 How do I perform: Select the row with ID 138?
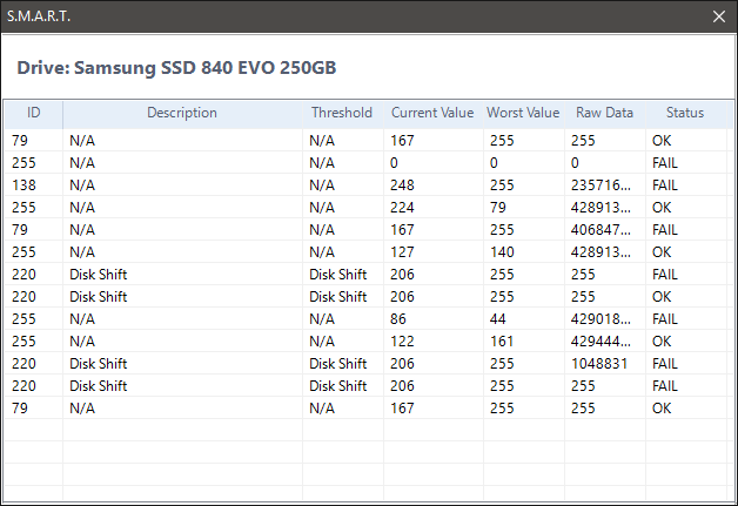point(366,185)
